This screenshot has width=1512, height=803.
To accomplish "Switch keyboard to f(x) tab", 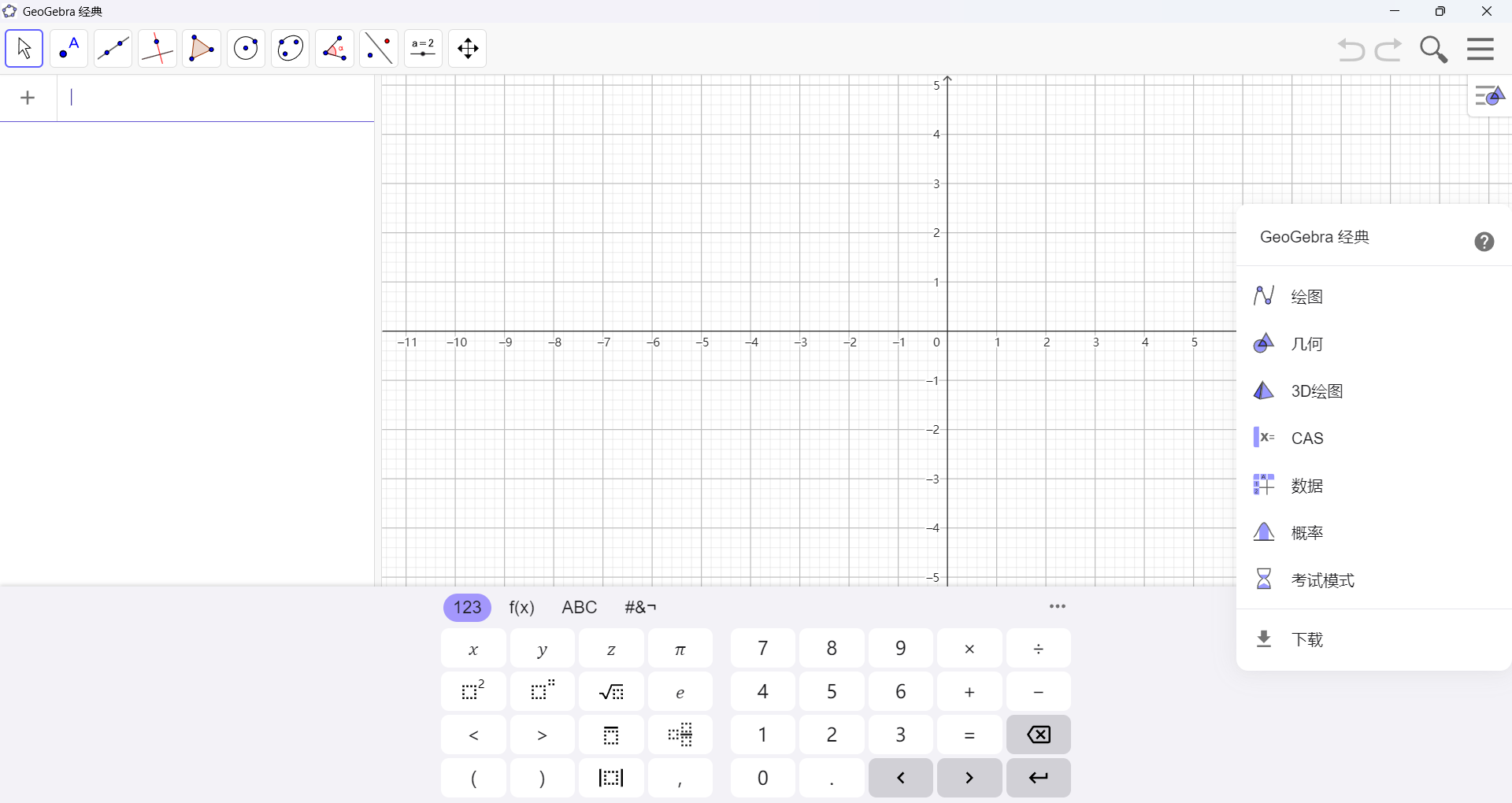I will point(522,608).
